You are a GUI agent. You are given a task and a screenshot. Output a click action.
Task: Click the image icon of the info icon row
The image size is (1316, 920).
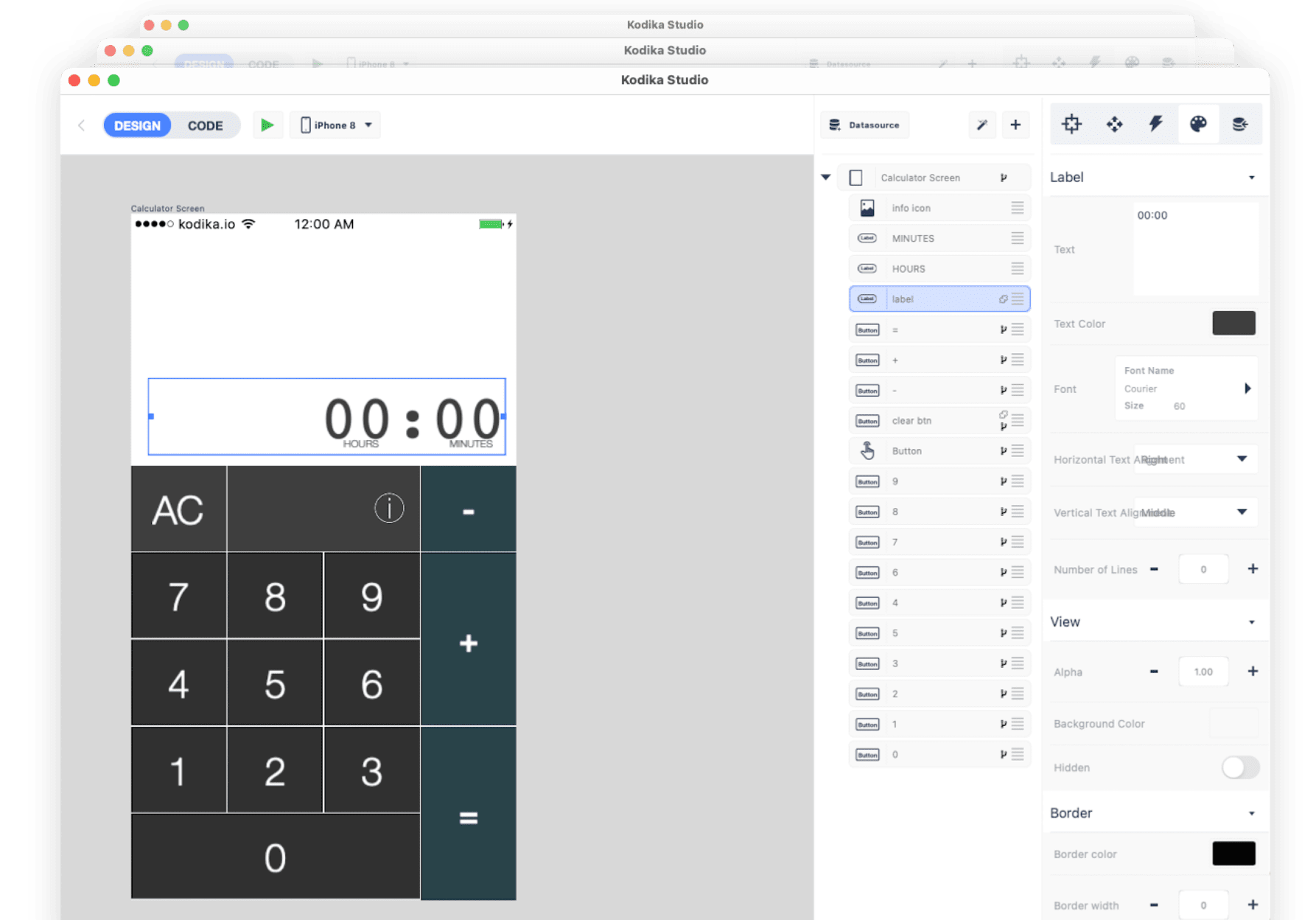pyautogui.click(x=867, y=209)
